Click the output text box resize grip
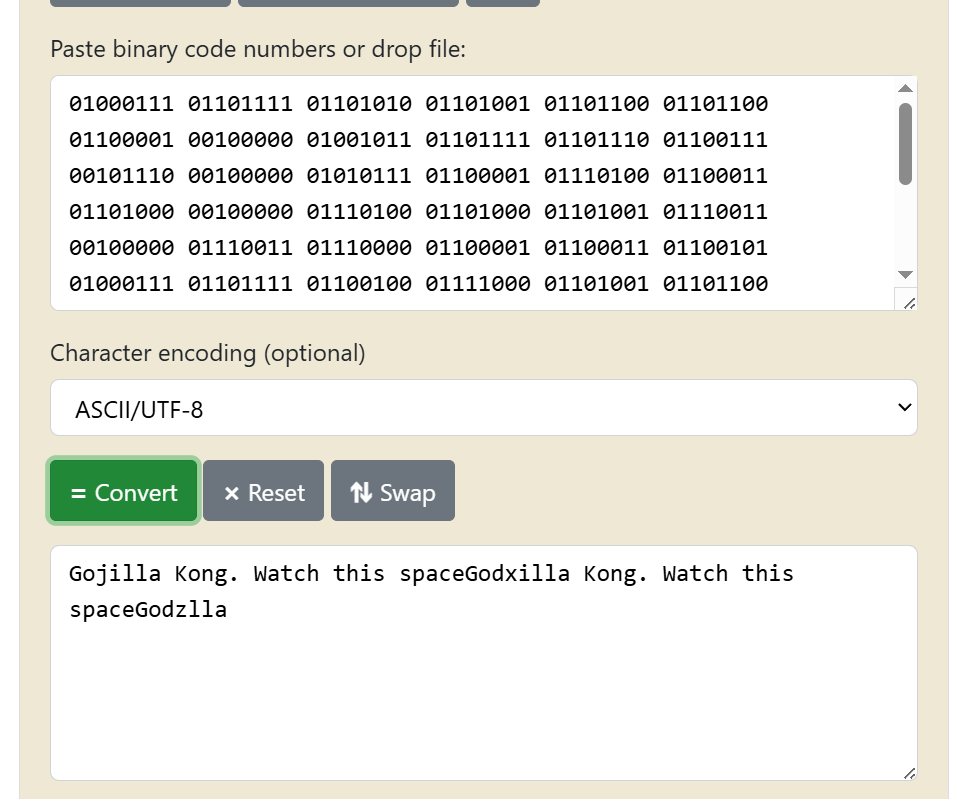 click(908, 772)
